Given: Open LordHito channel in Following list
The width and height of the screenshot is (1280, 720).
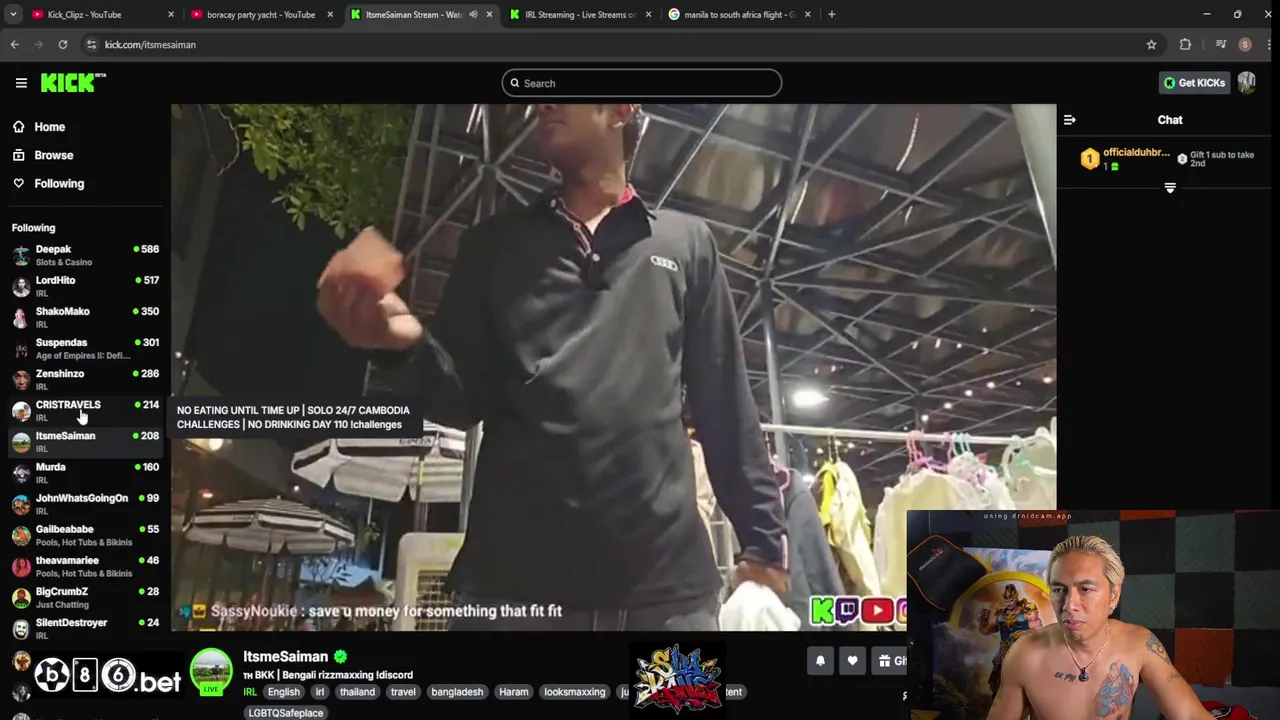Looking at the screenshot, I should click(85, 286).
